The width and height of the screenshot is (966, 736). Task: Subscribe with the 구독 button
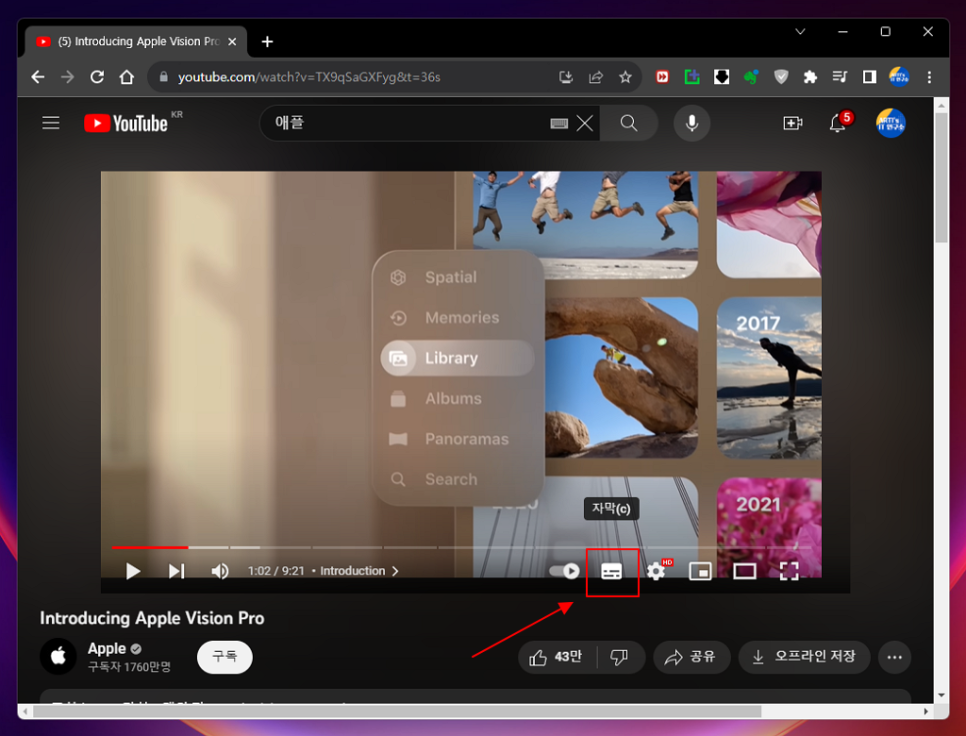coord(225,657)
